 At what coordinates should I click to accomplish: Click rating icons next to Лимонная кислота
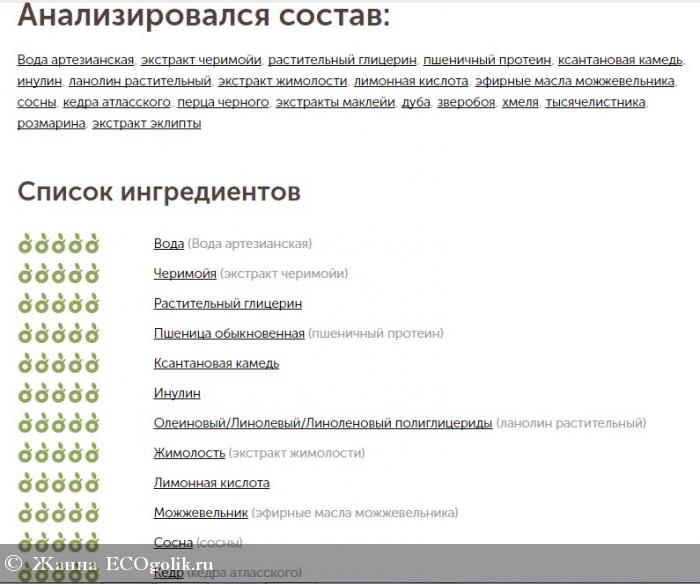[x=58, y=483]
